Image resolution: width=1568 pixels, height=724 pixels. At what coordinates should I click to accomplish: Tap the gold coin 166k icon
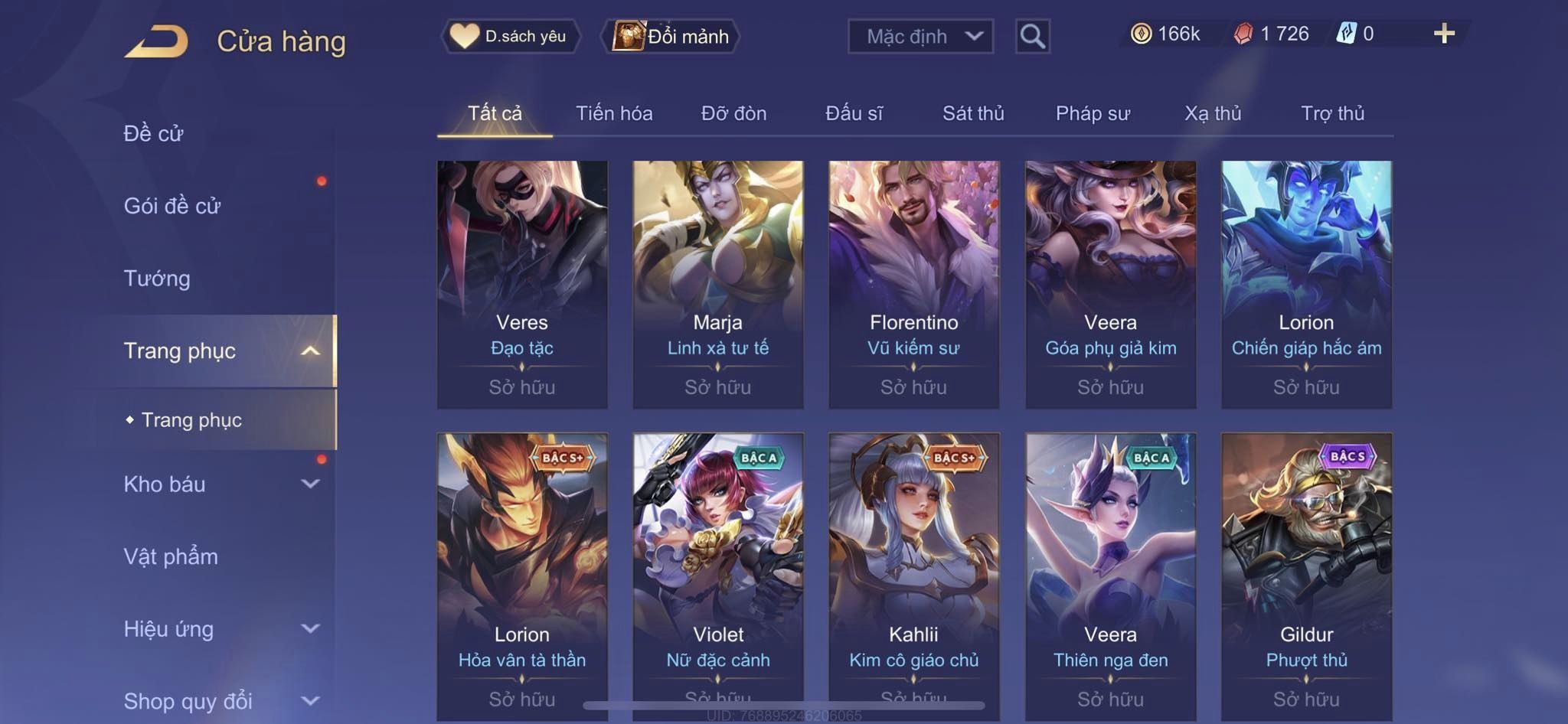pyautogui.click(x=1141, y=34)
